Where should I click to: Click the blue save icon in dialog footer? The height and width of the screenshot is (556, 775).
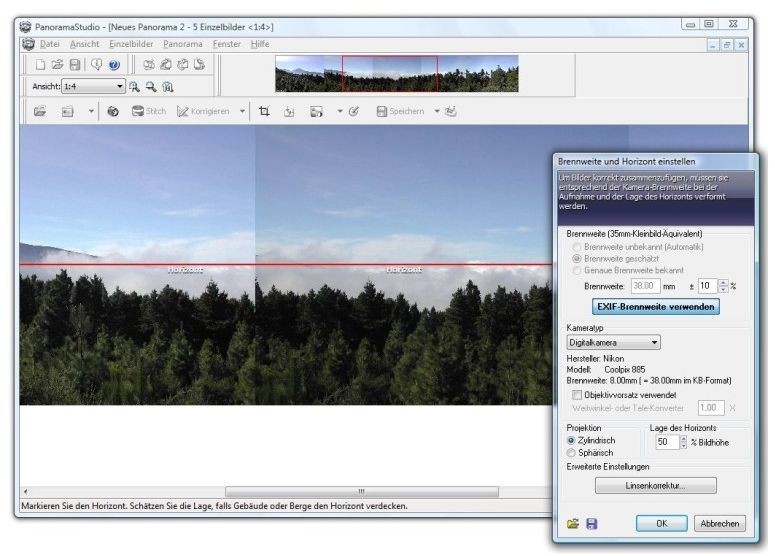click(591, 523)
